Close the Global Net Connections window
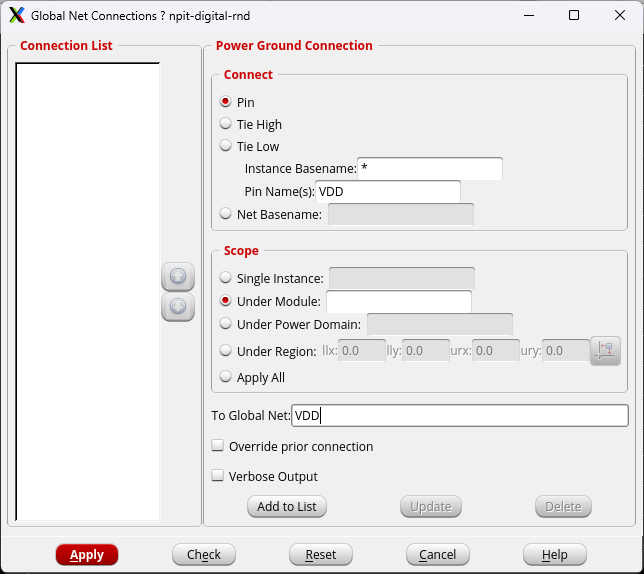Viewport: 644px width, 574px height. tap(620, 16)
